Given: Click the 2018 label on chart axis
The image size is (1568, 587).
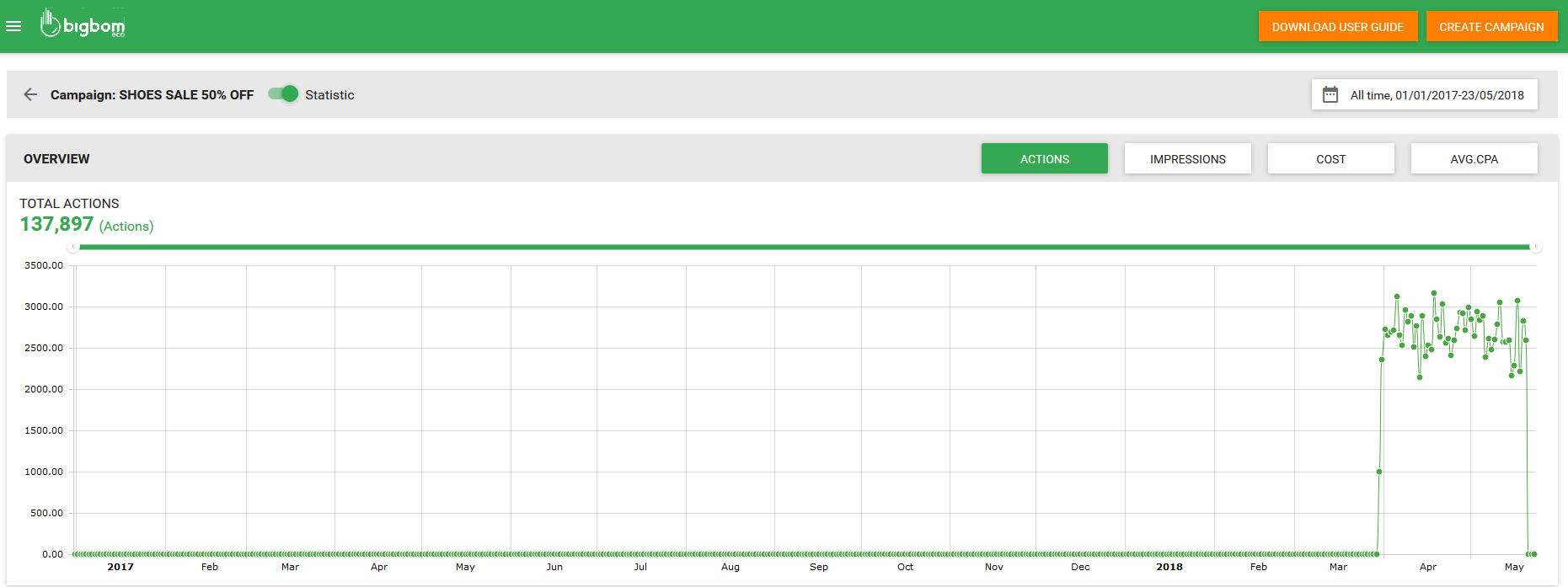Looking at the screenshot, I should 1169,567.
